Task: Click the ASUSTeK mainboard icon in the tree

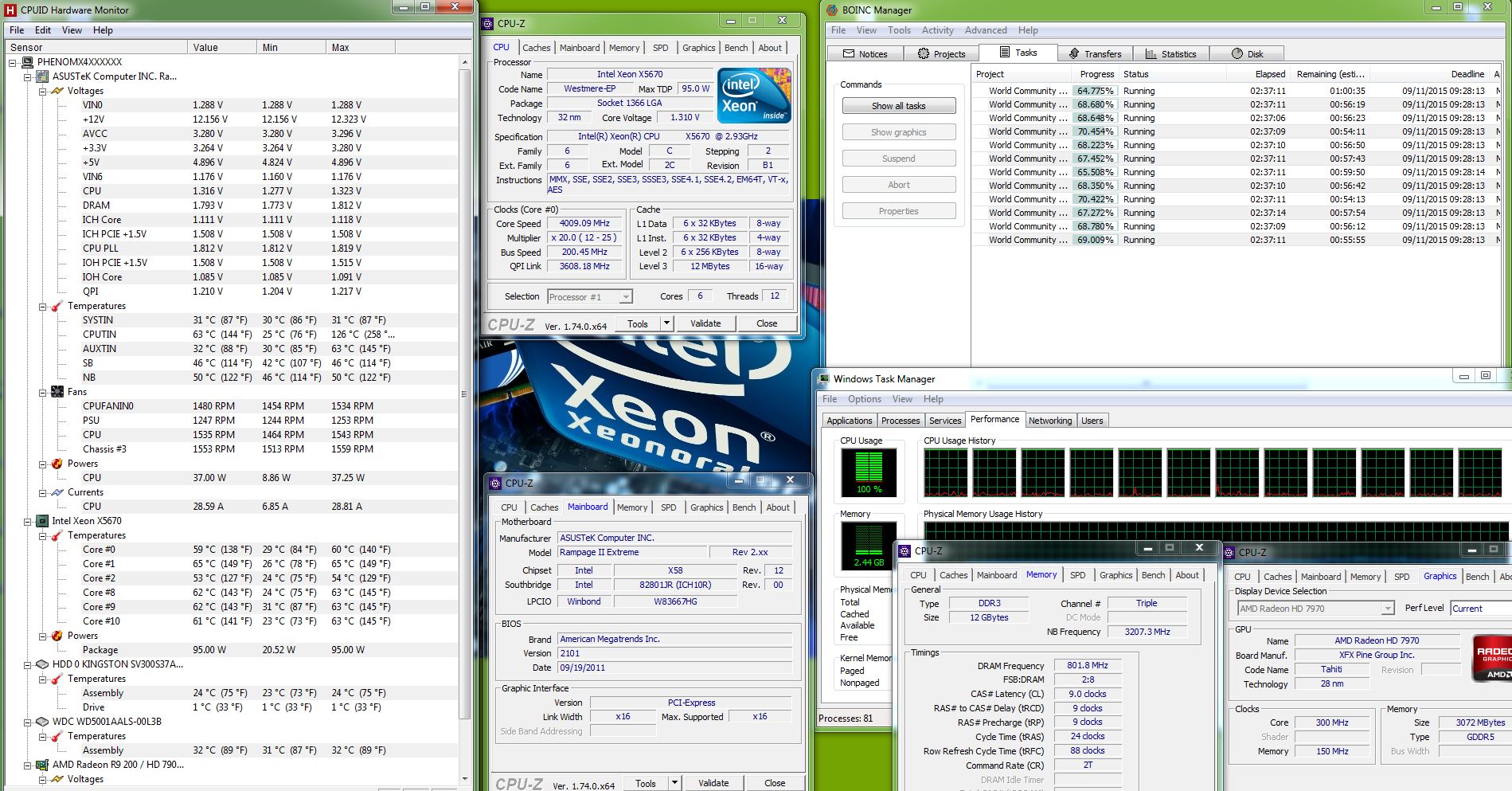Action: click(42, 76)
